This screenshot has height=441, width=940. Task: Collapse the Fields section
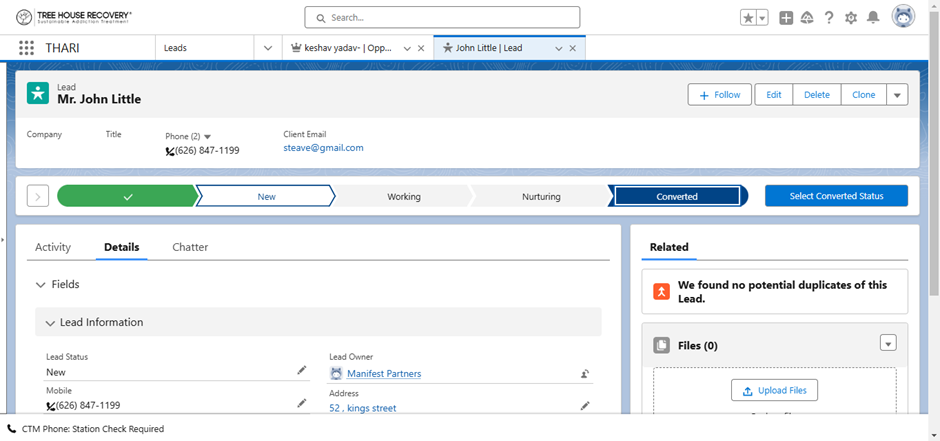[x=41, y=285]
